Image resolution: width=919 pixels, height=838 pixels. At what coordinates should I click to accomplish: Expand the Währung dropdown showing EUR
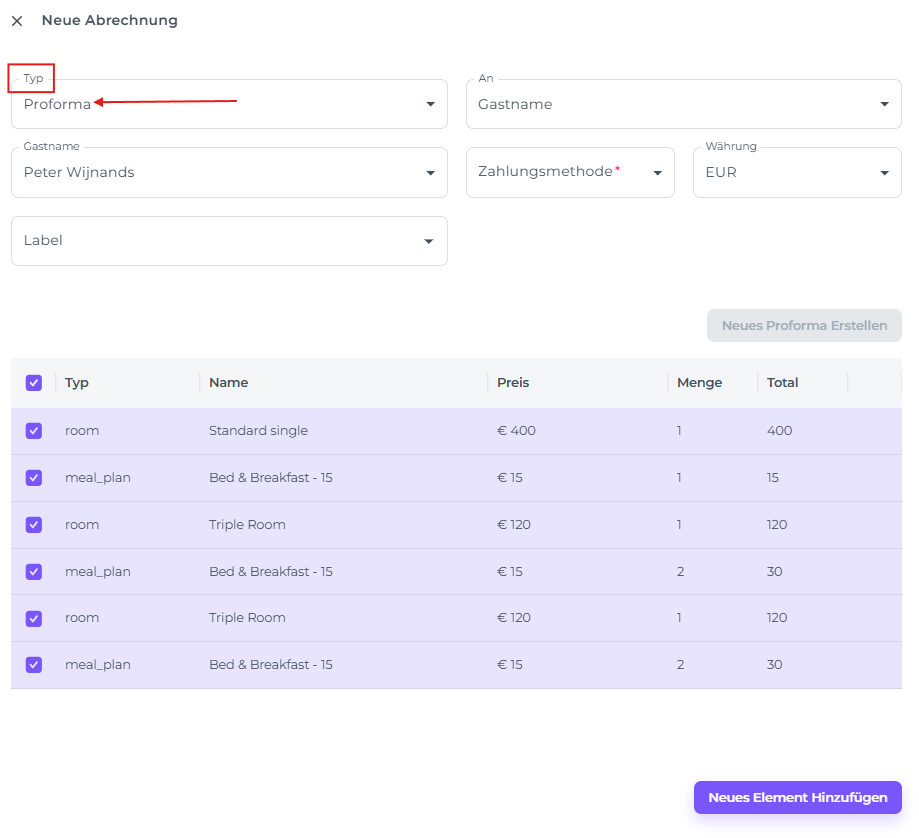coord(796,172)
